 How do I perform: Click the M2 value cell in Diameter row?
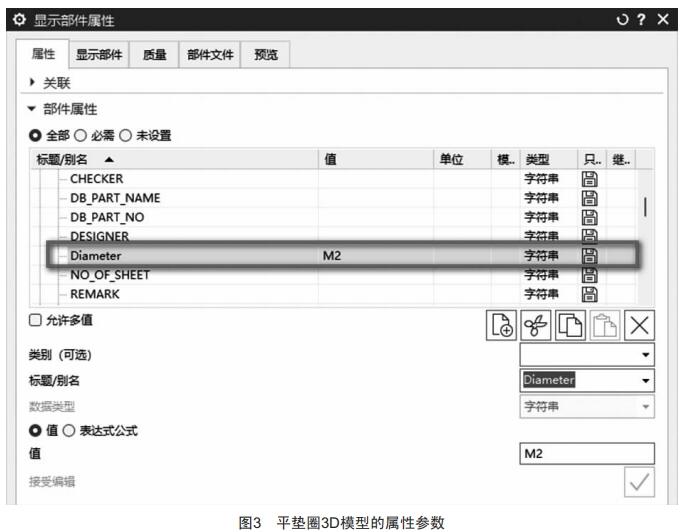(376, 256)
